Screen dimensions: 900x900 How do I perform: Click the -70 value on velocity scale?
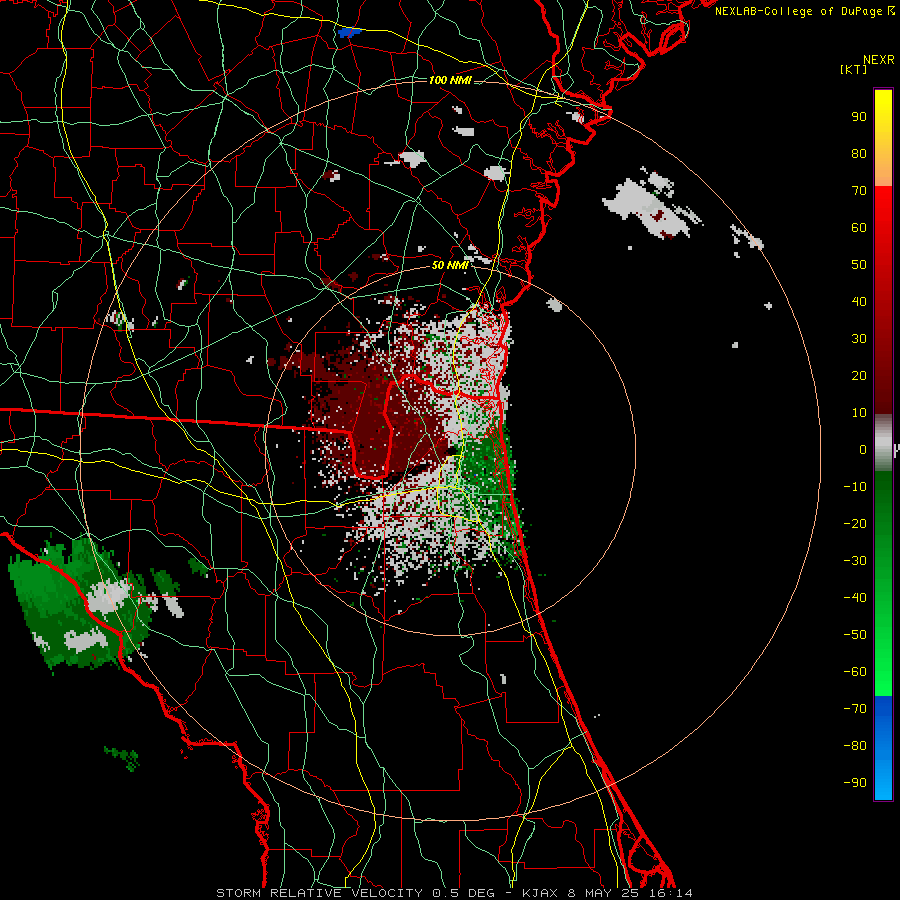[x=855, y=709]
